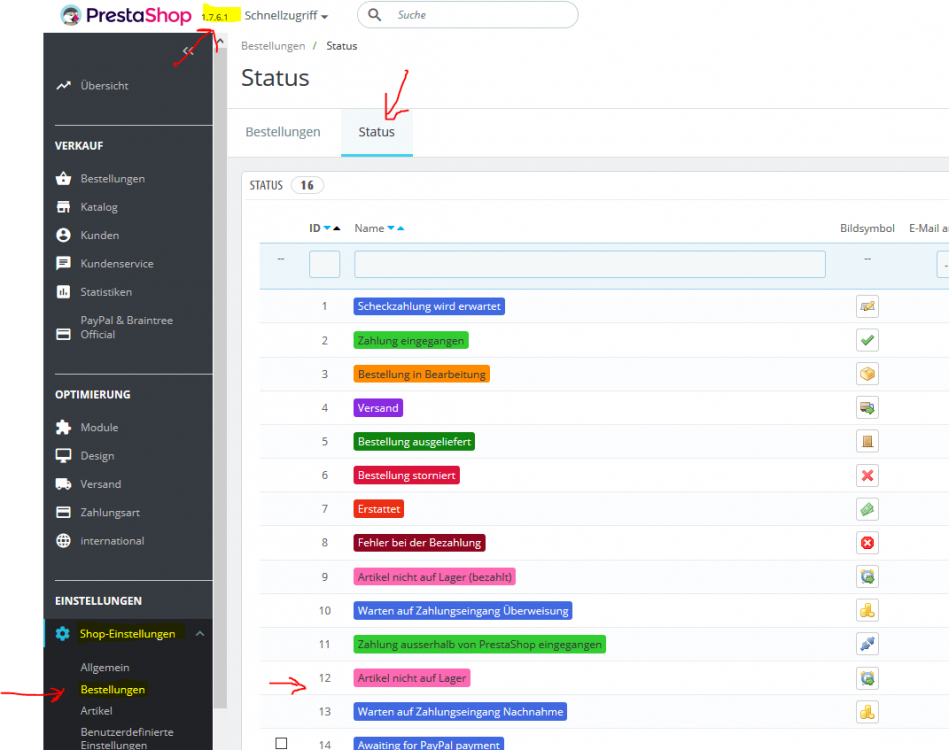Open Übersicht dashboard trend icon
This screenshot has width=949, height=750.
pyautogui.click(x=64, y=85)
